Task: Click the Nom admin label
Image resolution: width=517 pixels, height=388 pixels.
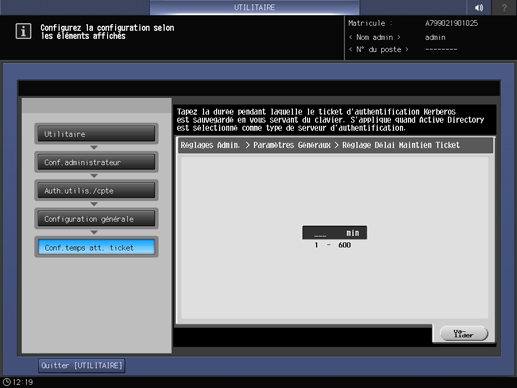Action: tap(375, 37)
